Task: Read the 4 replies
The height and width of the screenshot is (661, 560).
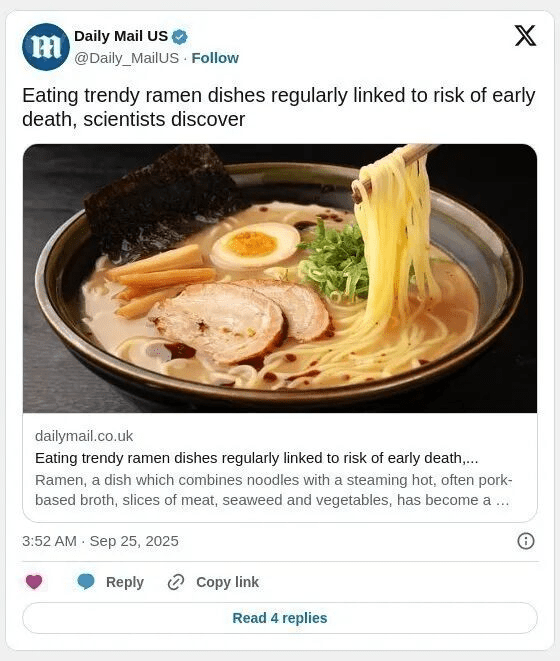Action: click(x=280, y=618)
